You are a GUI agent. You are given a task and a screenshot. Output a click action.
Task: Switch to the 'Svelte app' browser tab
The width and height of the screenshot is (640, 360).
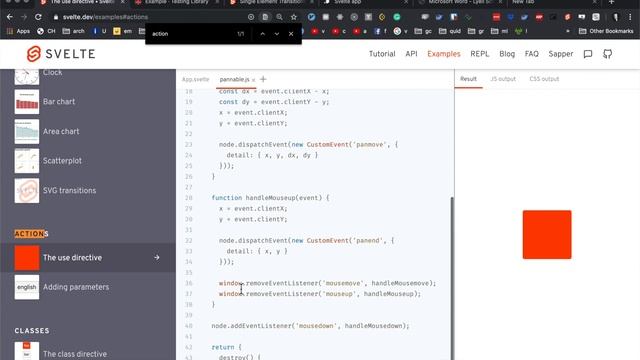click(x=348, y=2)
